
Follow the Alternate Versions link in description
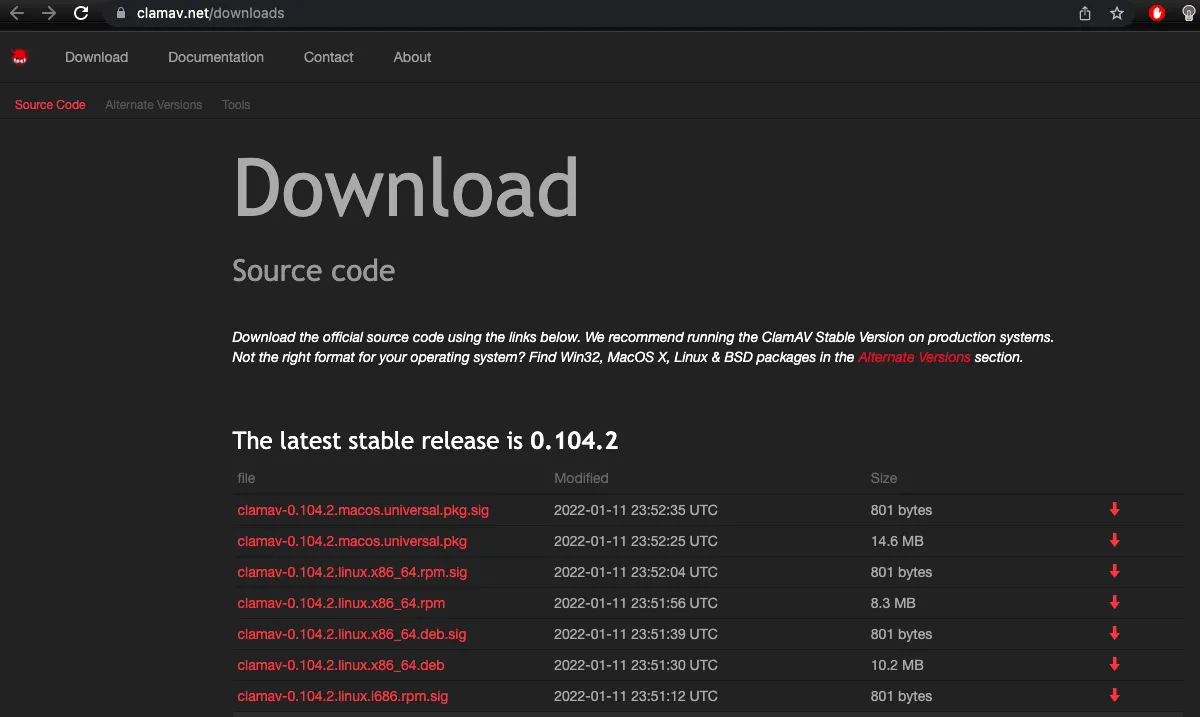pos(914,357)
